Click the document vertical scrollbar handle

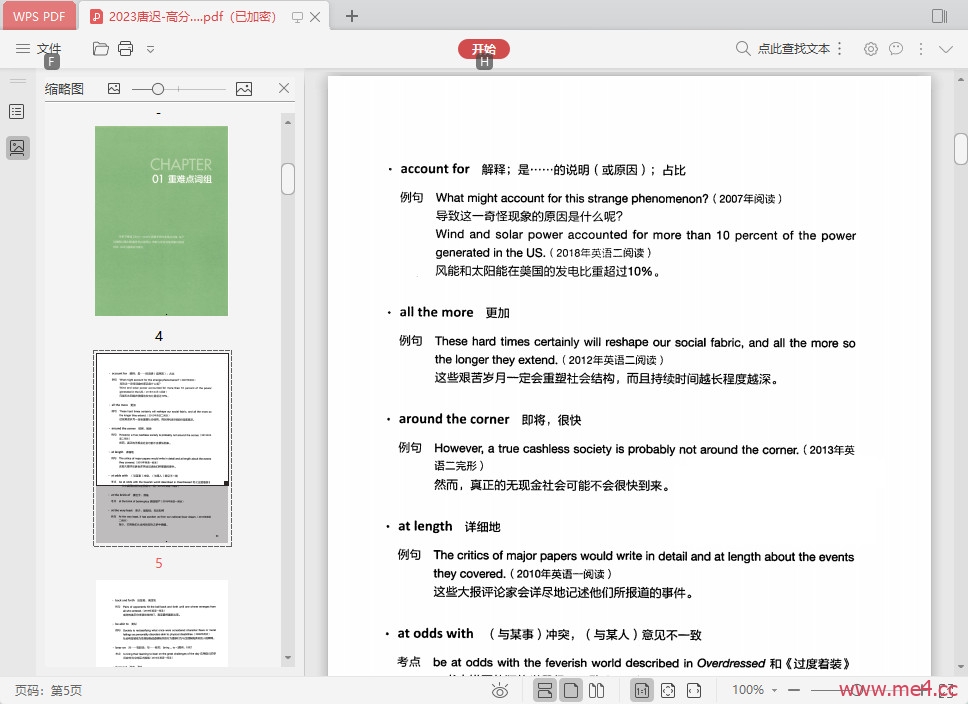coord(961,149)
